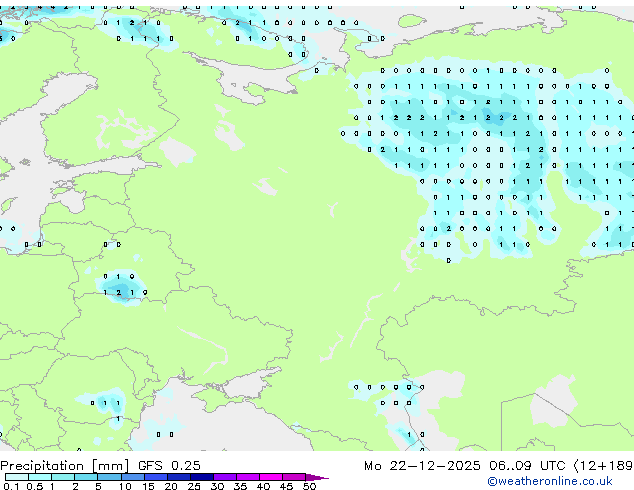
Task: Click the 20–25 mm dark blue swatch
Action: click(179, 477)
